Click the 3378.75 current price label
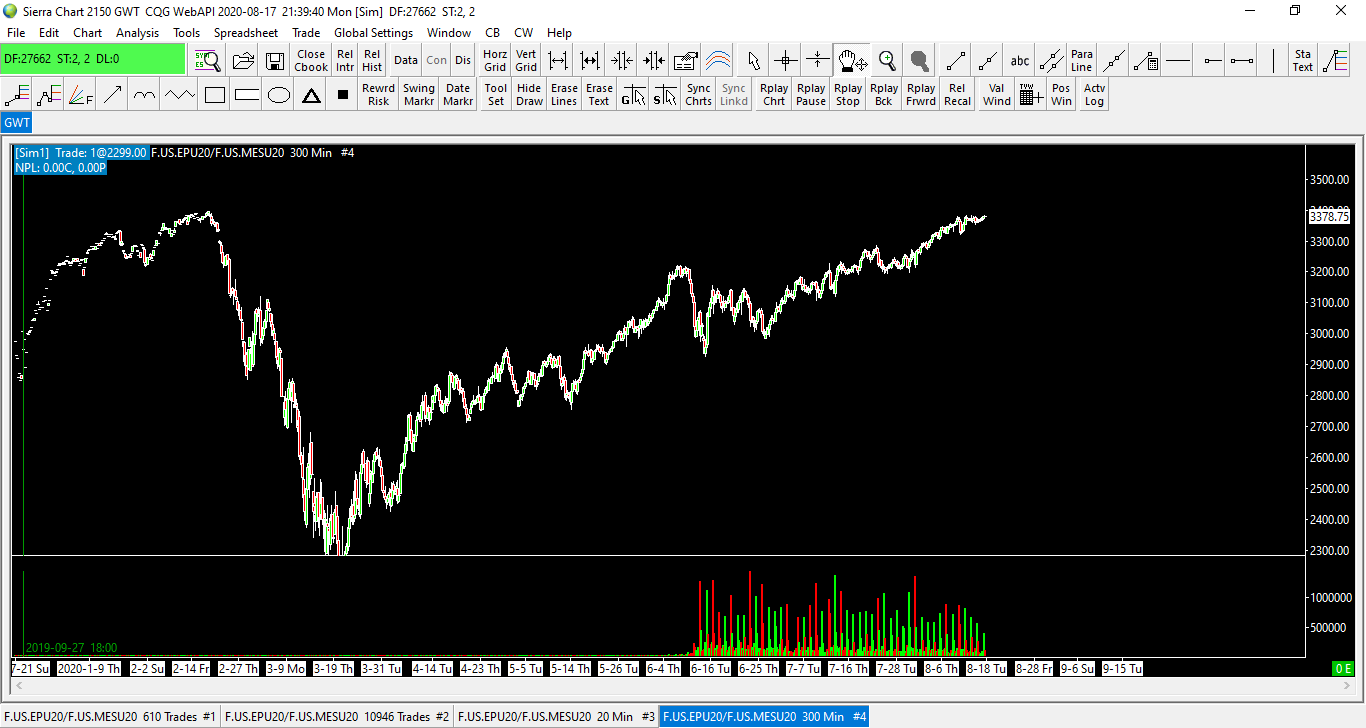This screenshot has height=728, width=1366. coord(1329,216)
